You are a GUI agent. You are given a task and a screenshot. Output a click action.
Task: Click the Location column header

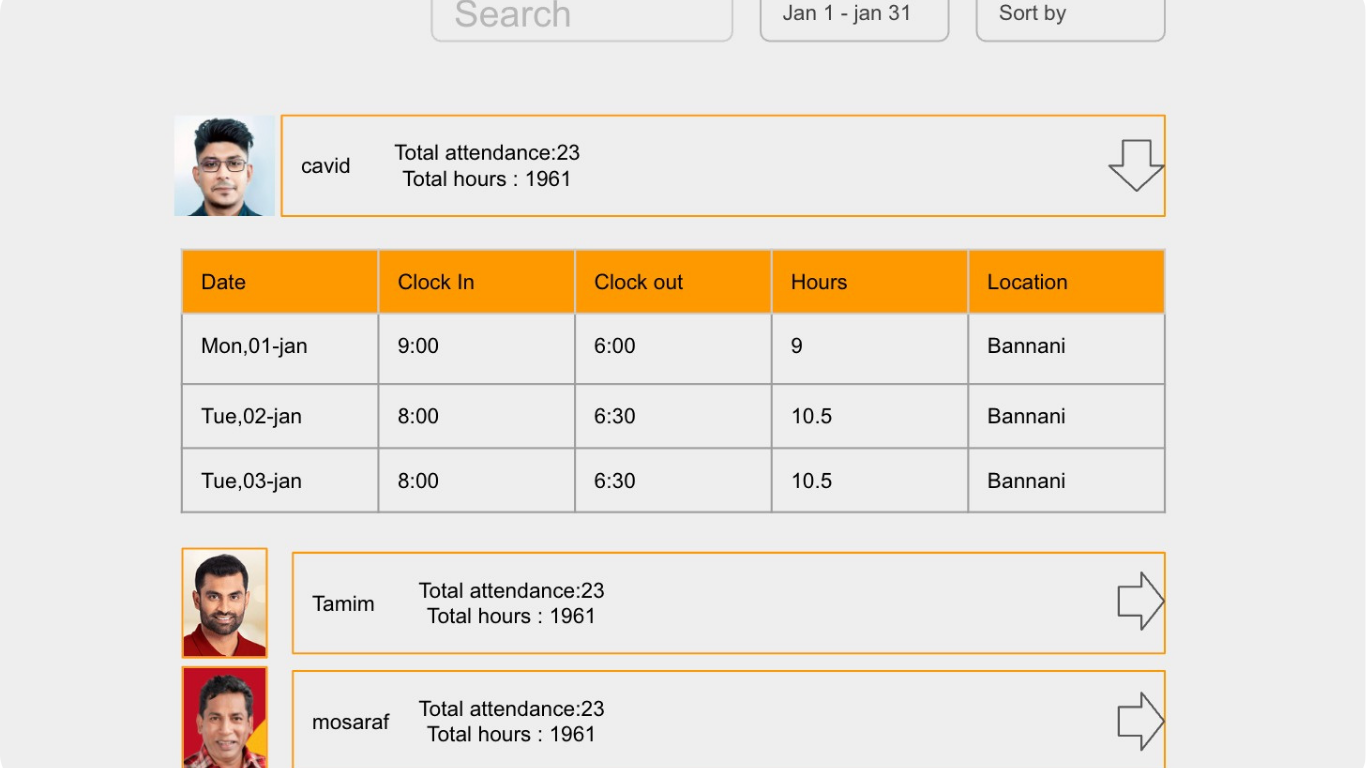[x=1066, y=282]
